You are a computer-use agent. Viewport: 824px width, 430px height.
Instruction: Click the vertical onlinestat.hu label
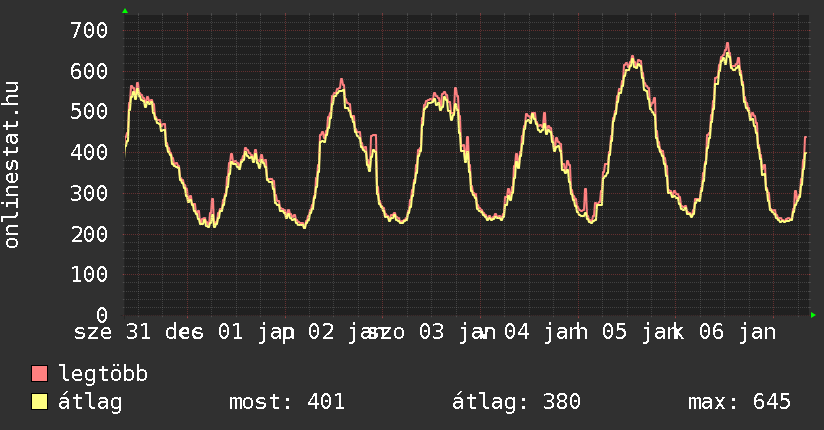pyautogui.click(x=12, y=165)
